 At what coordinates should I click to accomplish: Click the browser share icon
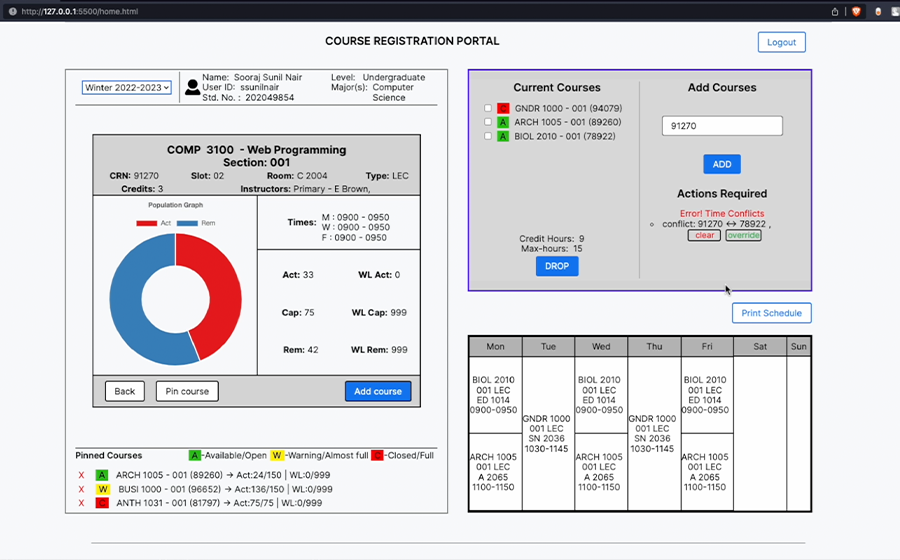pos(835,11)
